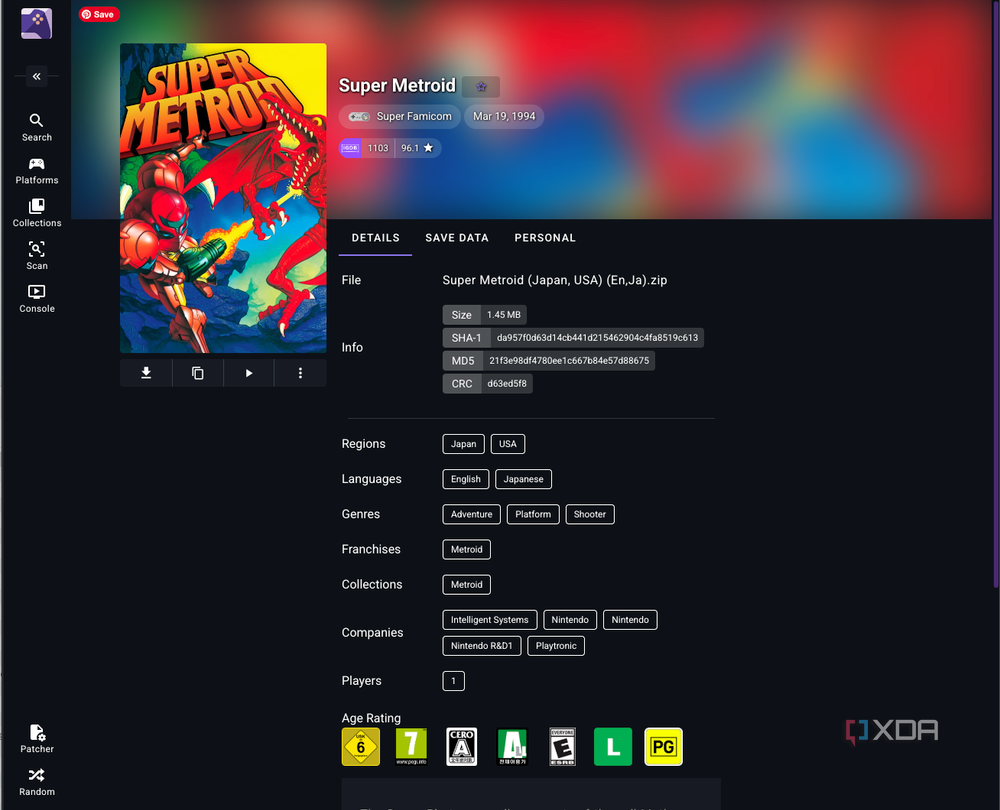Click the Mar 19, 1994 release date chip
Image resolution: width=1000 pixels, height=810 pixels.
(504, 116)
